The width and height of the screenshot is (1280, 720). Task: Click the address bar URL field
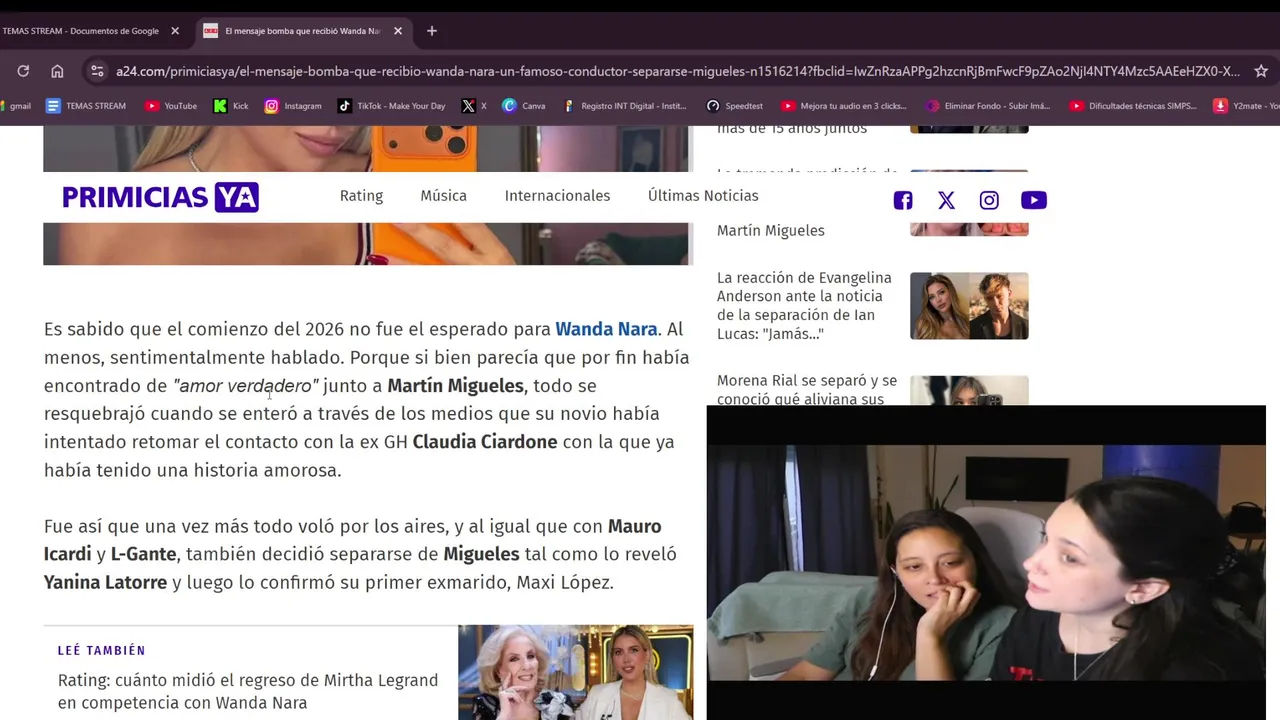(x=678, y=71)
